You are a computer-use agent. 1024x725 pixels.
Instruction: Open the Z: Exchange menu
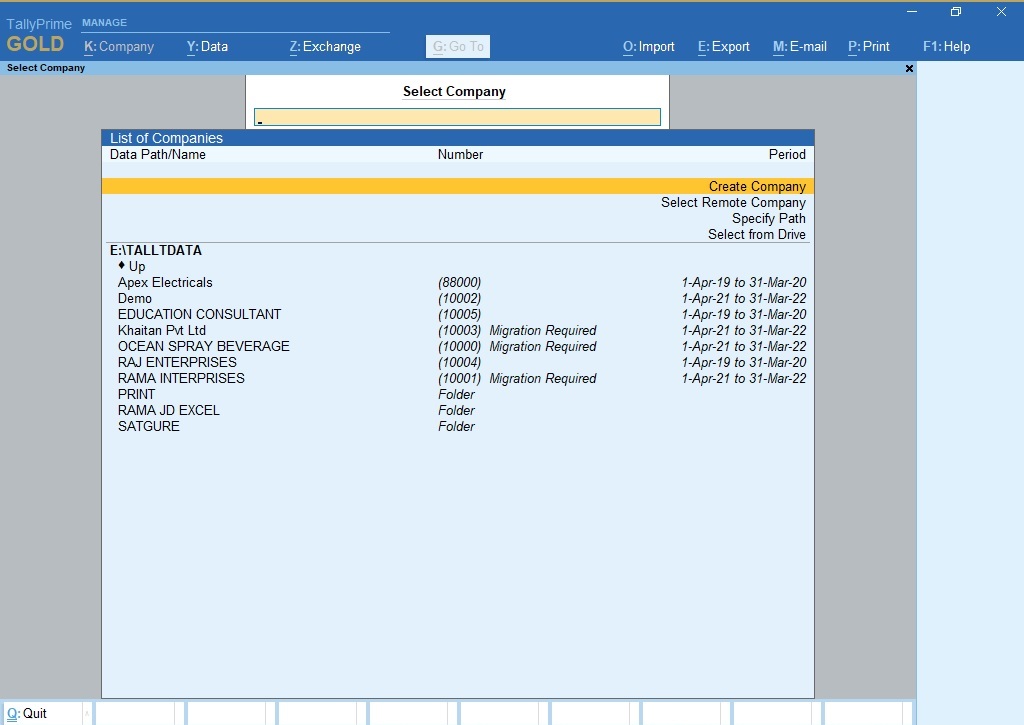point(325,46)
